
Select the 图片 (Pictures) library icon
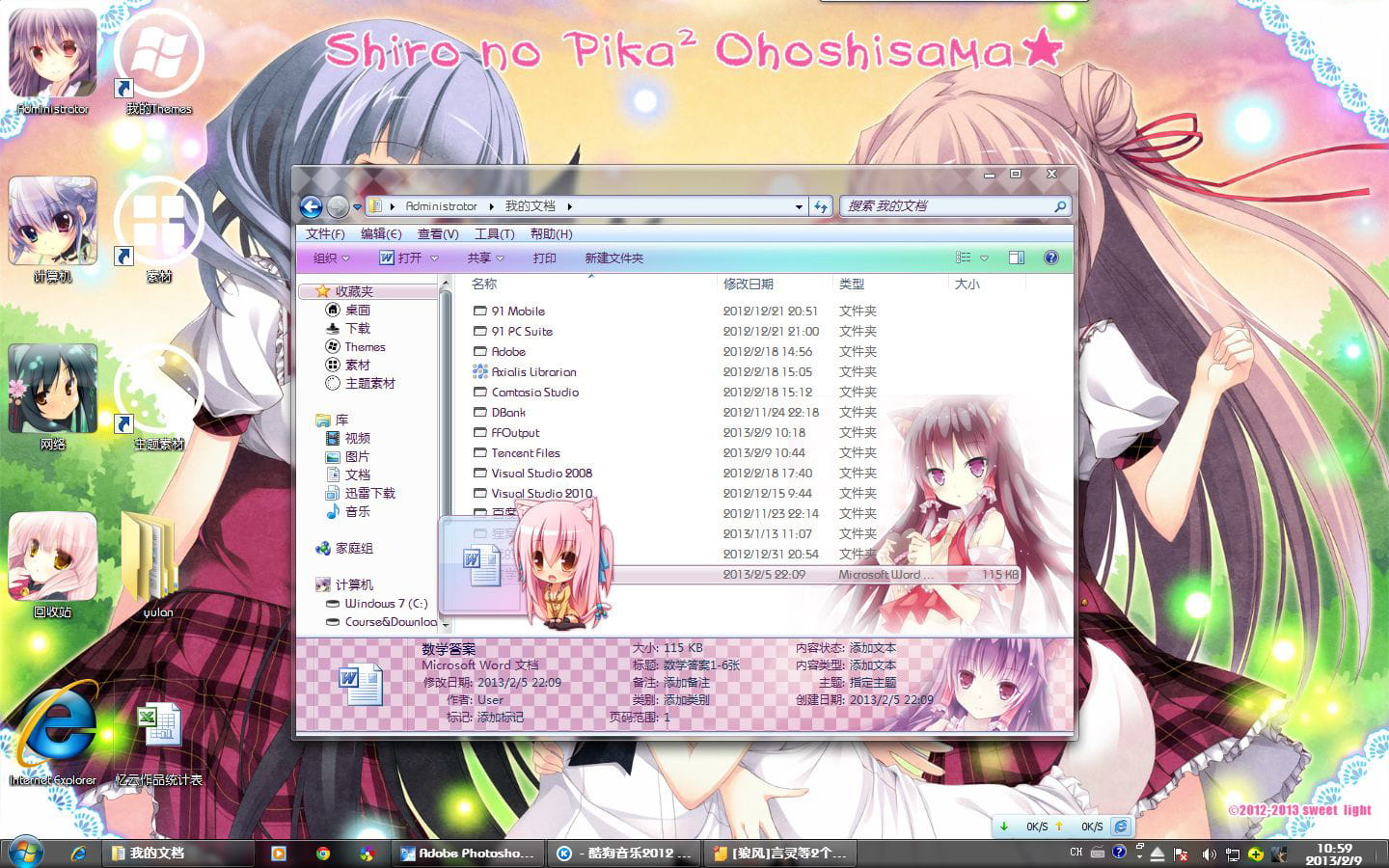click(334, 456)
